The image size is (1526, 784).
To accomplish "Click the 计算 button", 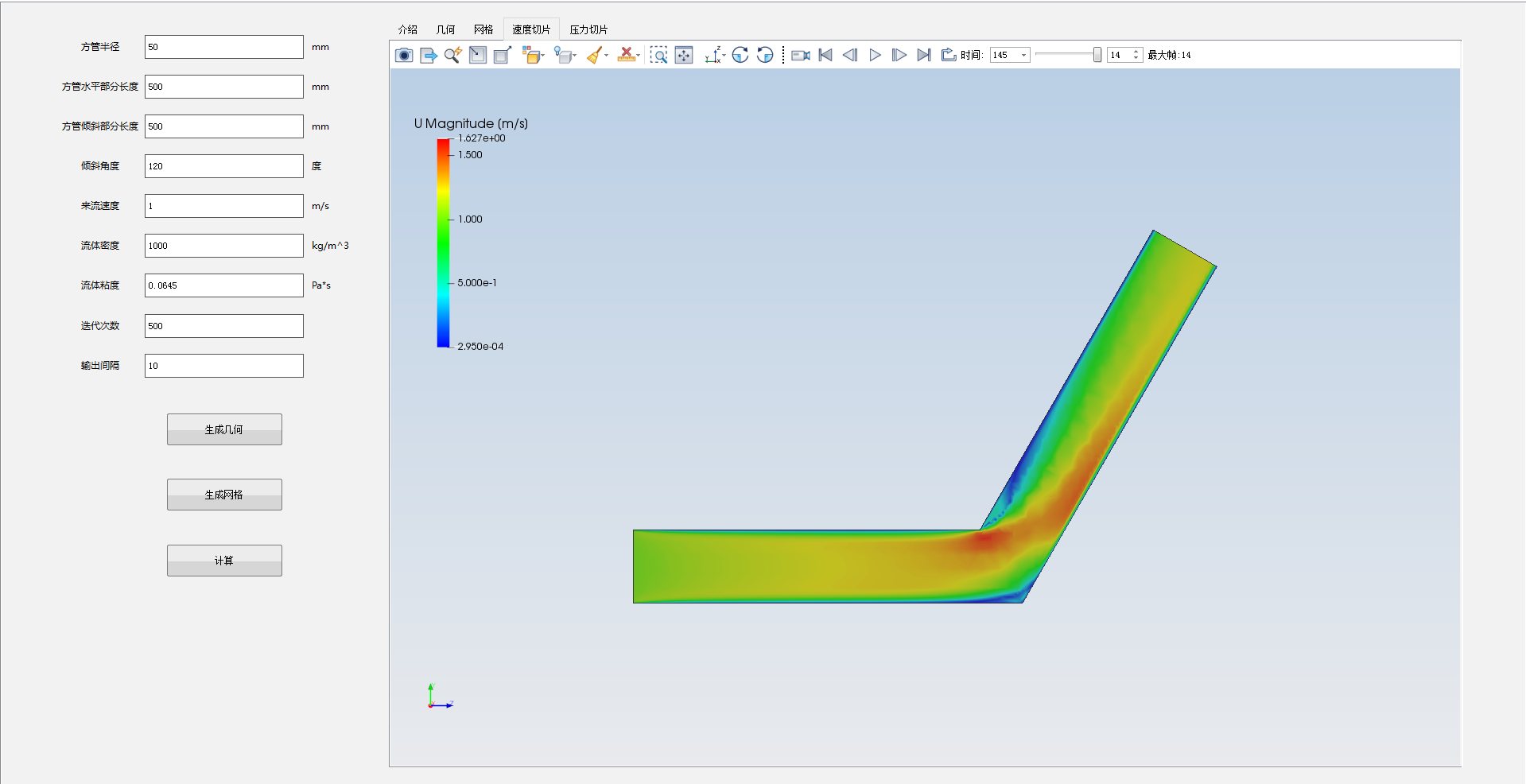I will pos(224,561).
